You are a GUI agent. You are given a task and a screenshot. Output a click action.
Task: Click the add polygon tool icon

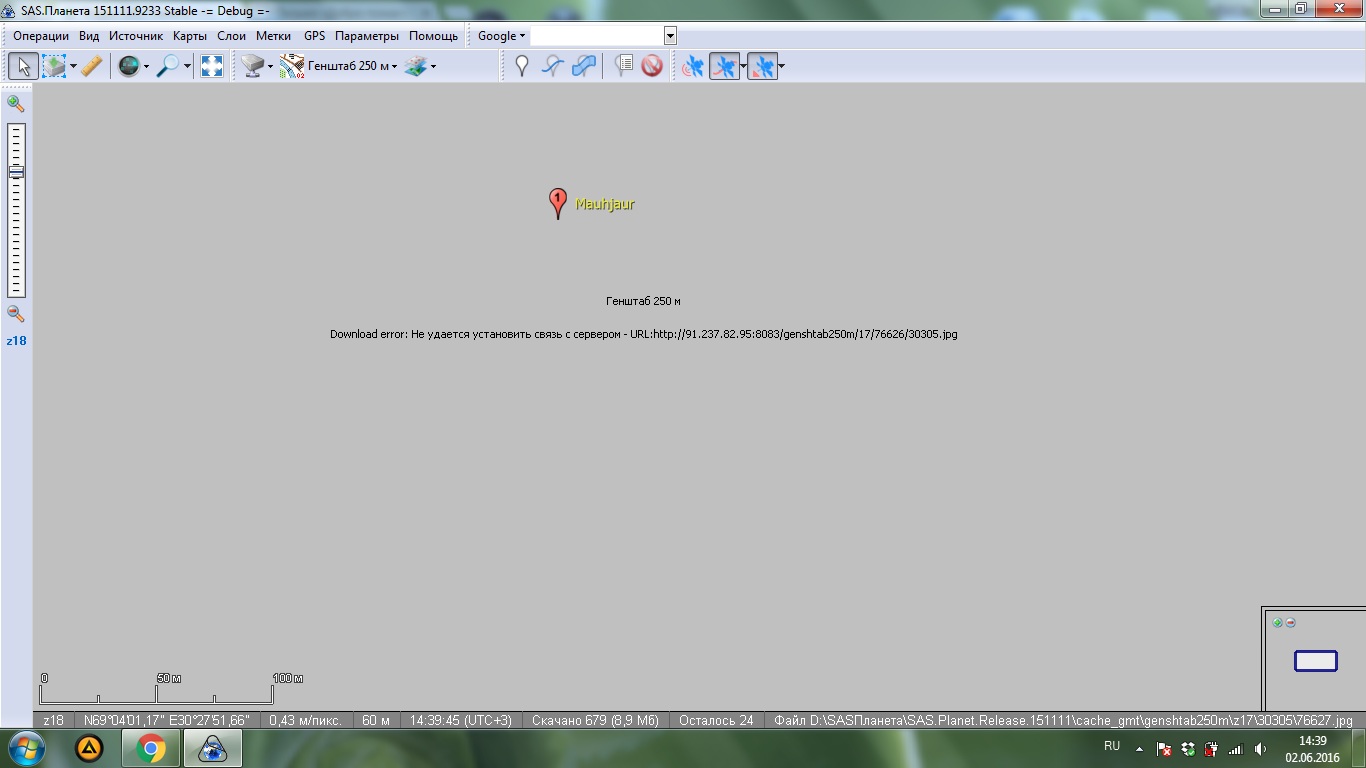tap(584, 67)
